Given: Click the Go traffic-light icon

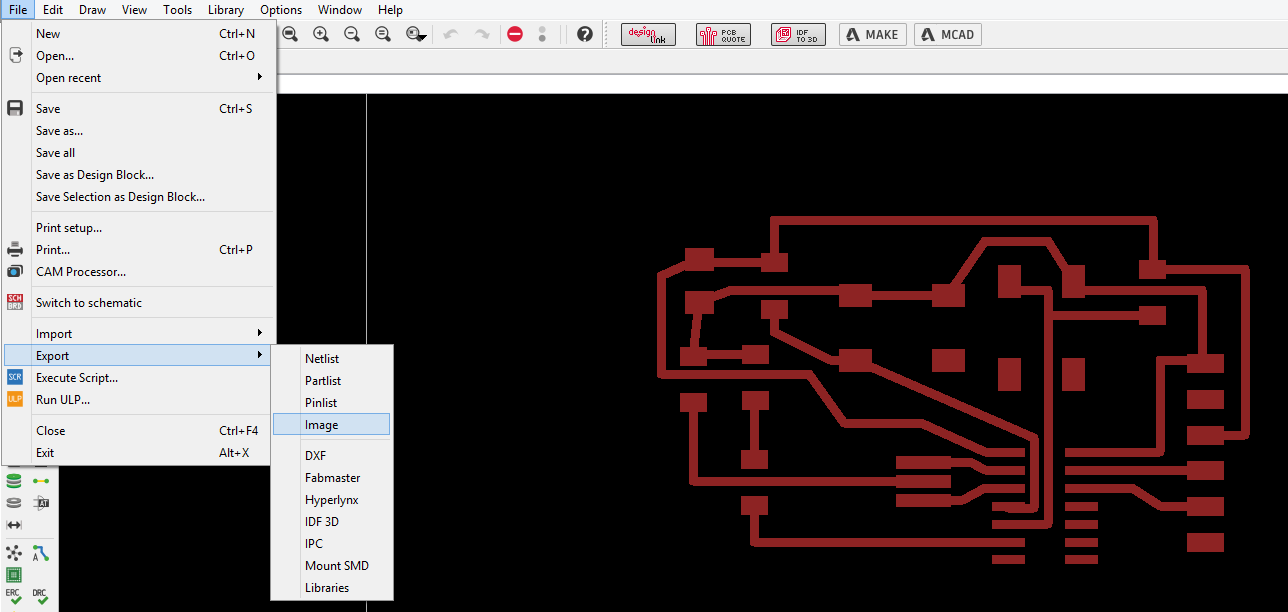Looking at the screenshot, I should pyautogui.click(x=542, y=34).
